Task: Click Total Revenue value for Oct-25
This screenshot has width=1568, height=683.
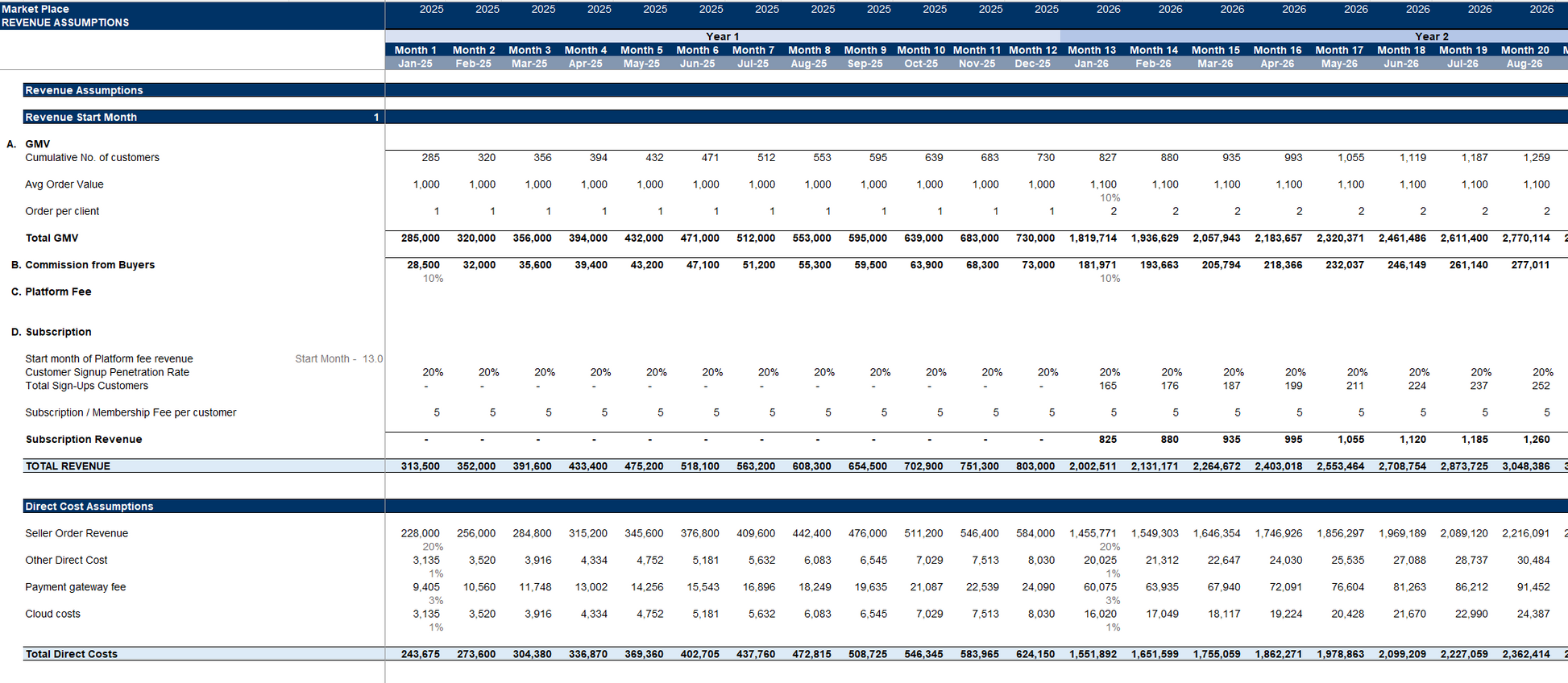Action: (923, 466)
